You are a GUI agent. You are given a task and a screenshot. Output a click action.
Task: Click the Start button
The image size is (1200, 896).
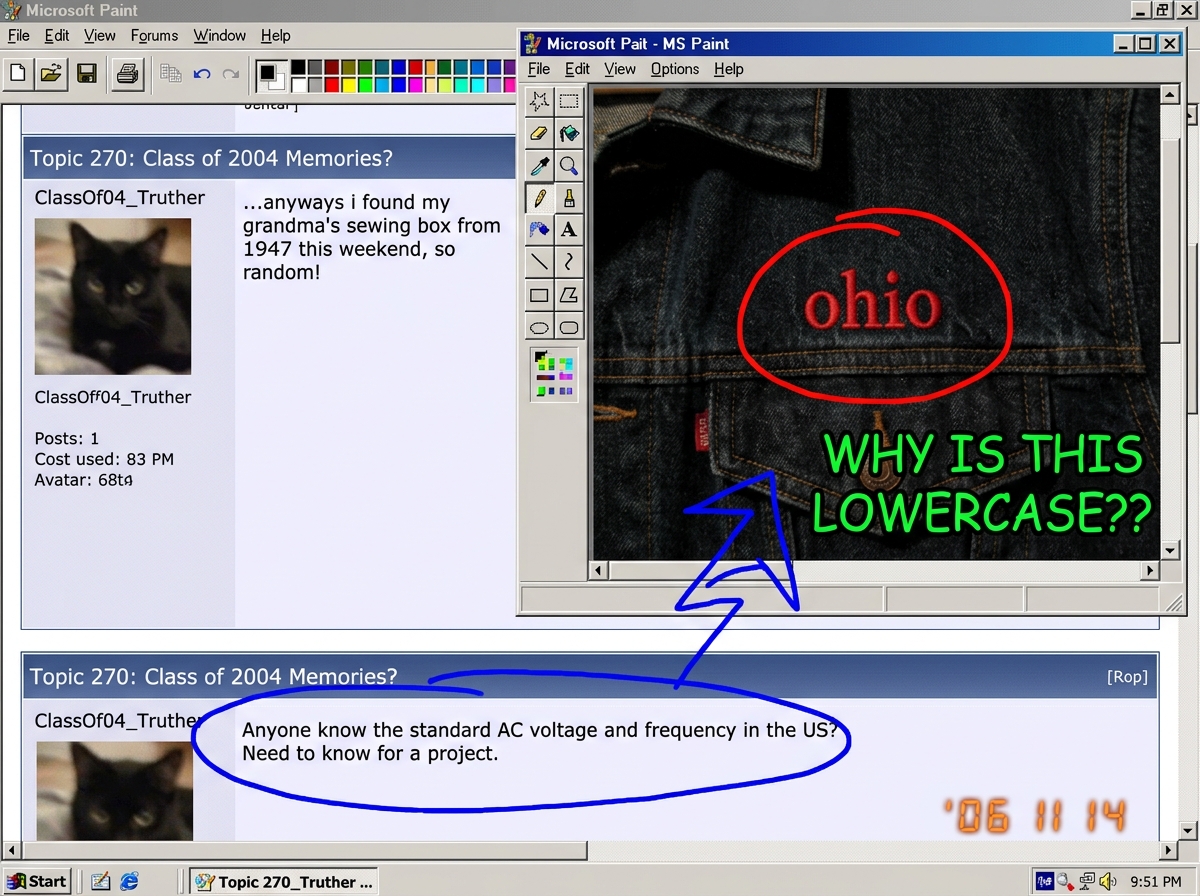[37, 881]
